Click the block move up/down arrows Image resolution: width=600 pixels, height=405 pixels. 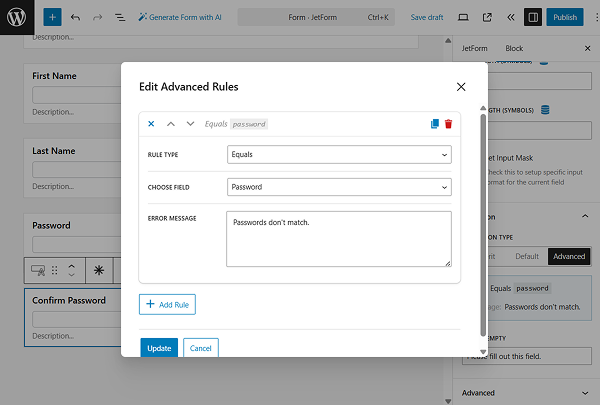point(72,271)
